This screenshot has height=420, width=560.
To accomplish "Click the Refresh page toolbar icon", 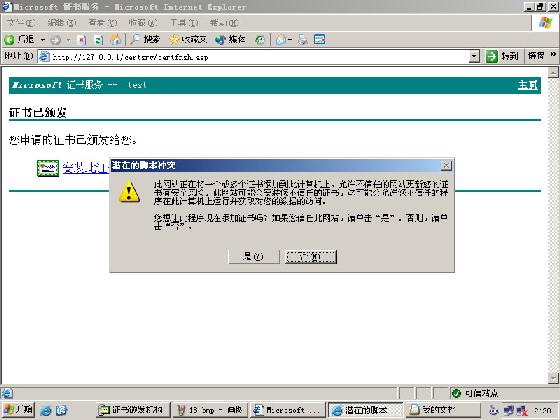I will [99, 40].
